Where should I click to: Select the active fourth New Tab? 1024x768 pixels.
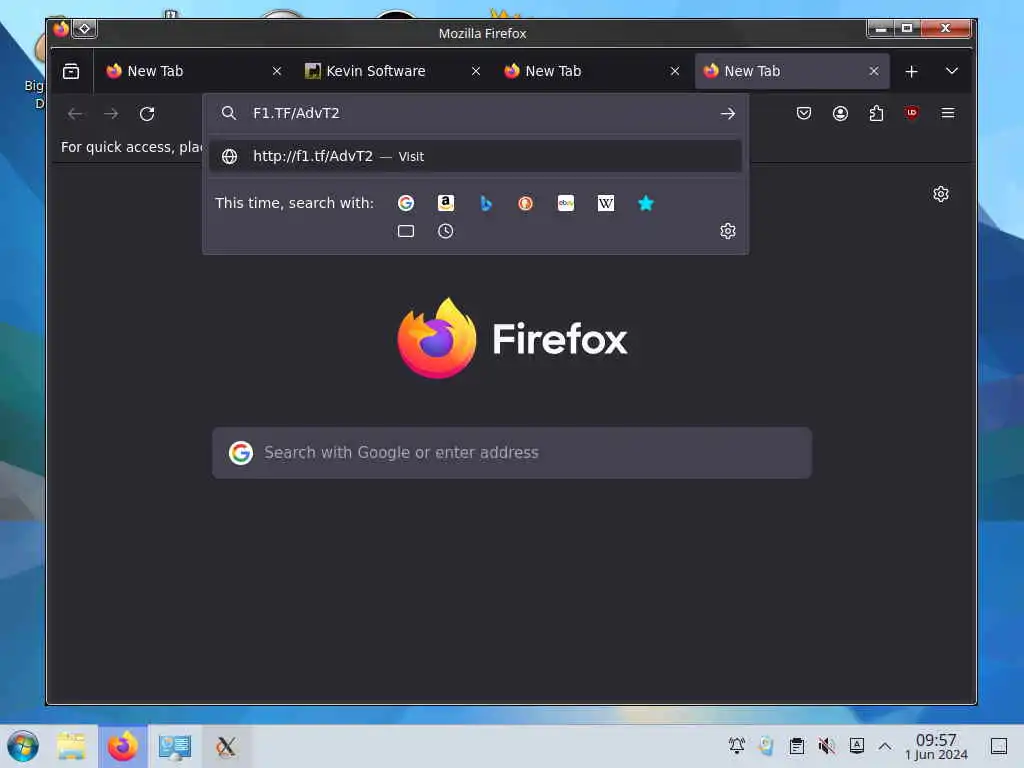[x=792, y=71]
